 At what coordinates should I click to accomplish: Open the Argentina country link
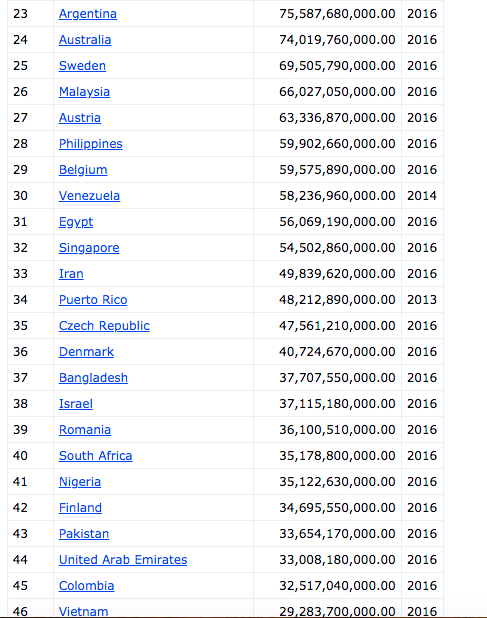tap(87, 14)
